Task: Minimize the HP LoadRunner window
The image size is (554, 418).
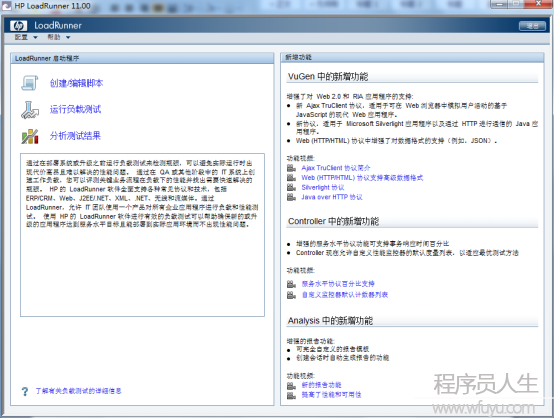Action: pyautogui.click(x=499, y=4)
